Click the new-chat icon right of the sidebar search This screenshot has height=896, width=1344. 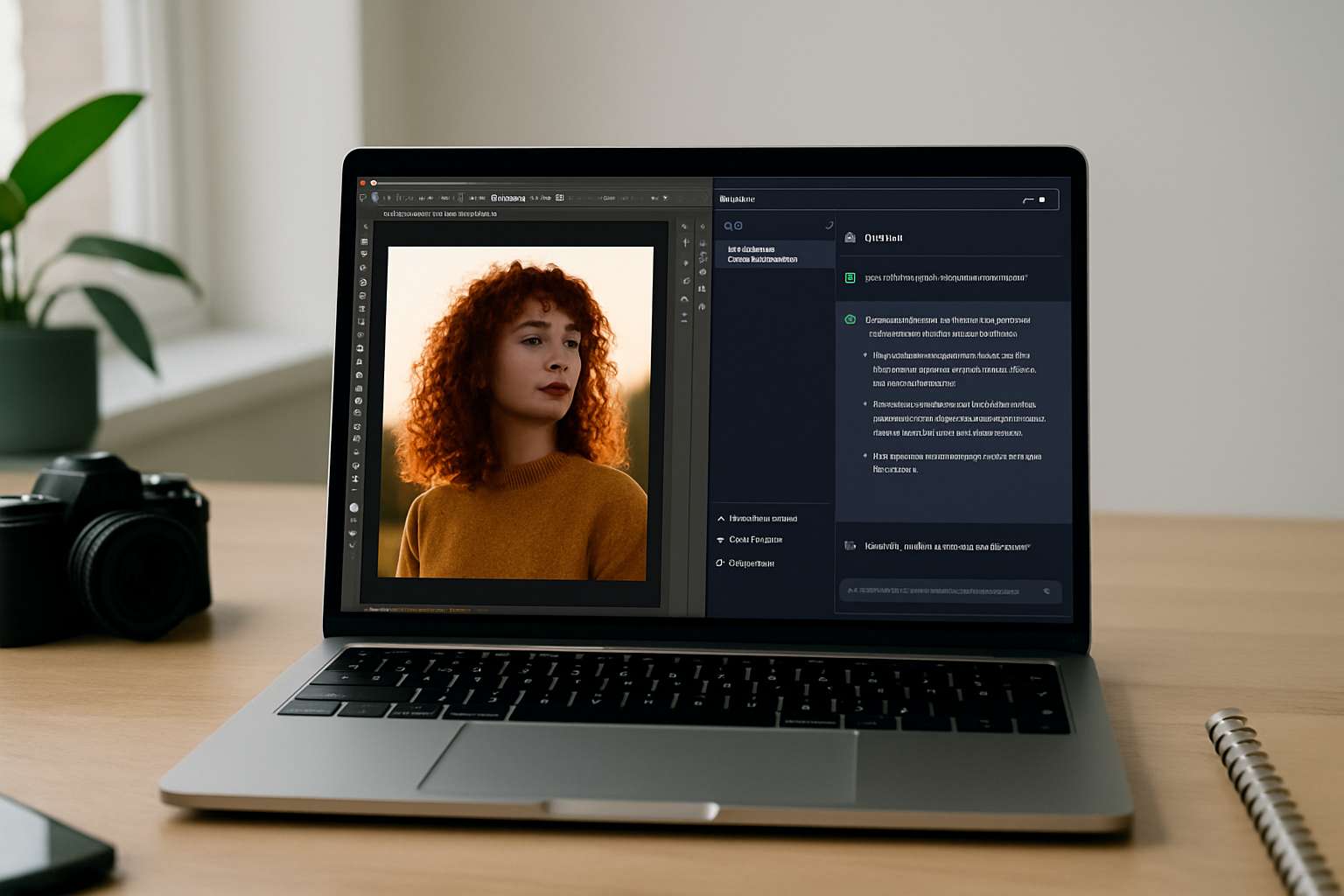pos(828,226)
